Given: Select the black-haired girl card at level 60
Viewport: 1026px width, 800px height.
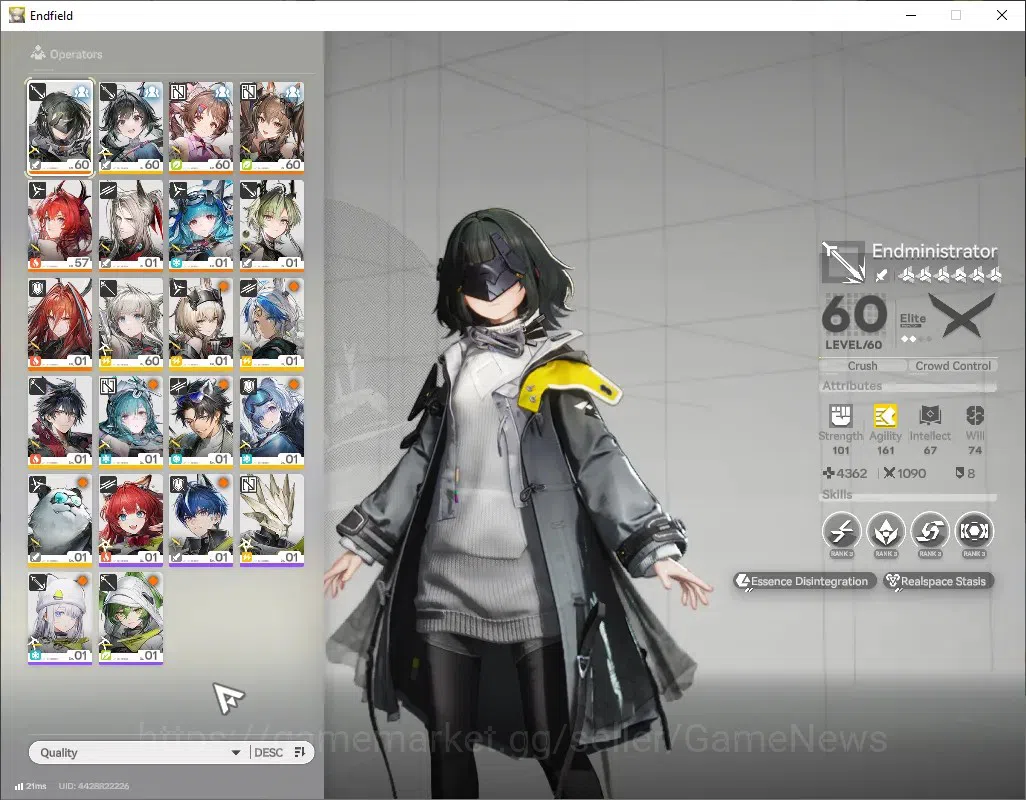Looking at the screenshot, I should point(131,128).
